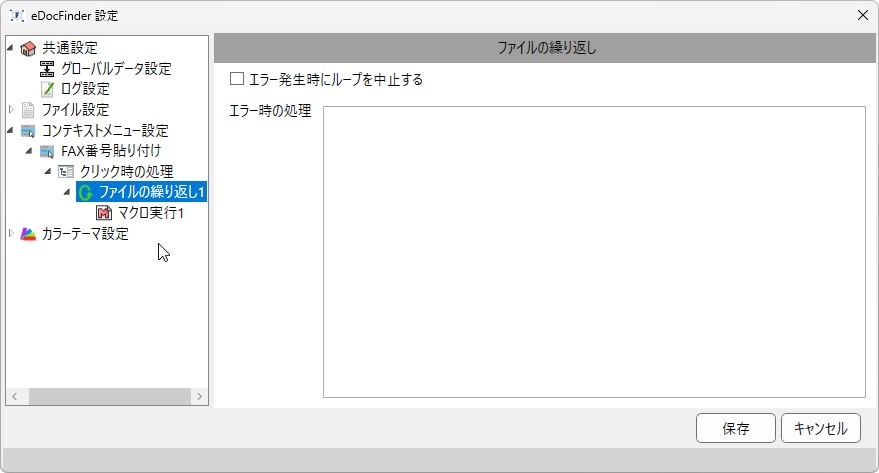Collapse the コンテキストメニュー設定 node
879x473 pixels.
pos(10,131)
